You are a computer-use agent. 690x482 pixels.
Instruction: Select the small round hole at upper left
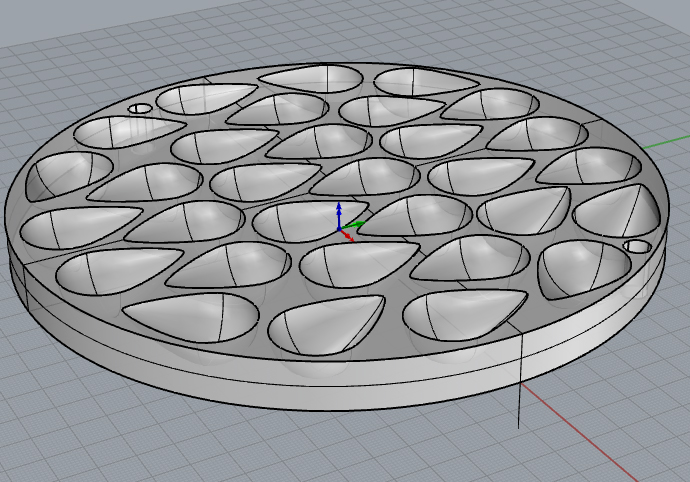(141, 107)
